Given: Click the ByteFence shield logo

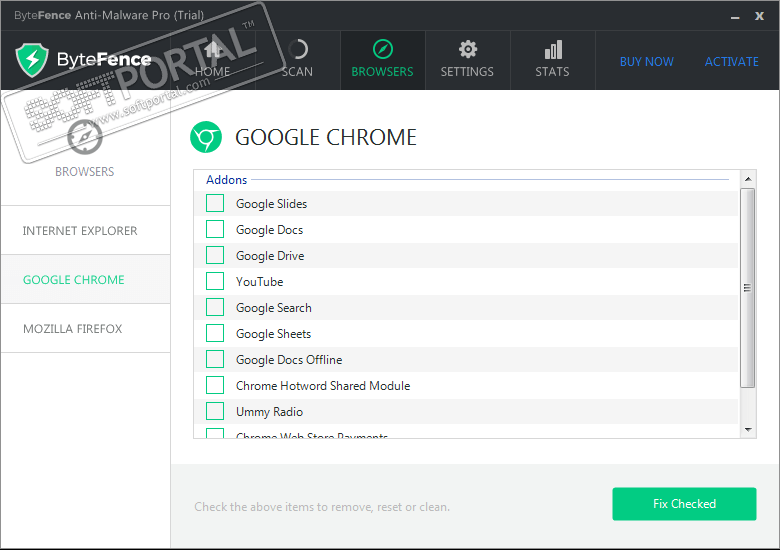Looking at the screenshot, I should coord(32,60).
